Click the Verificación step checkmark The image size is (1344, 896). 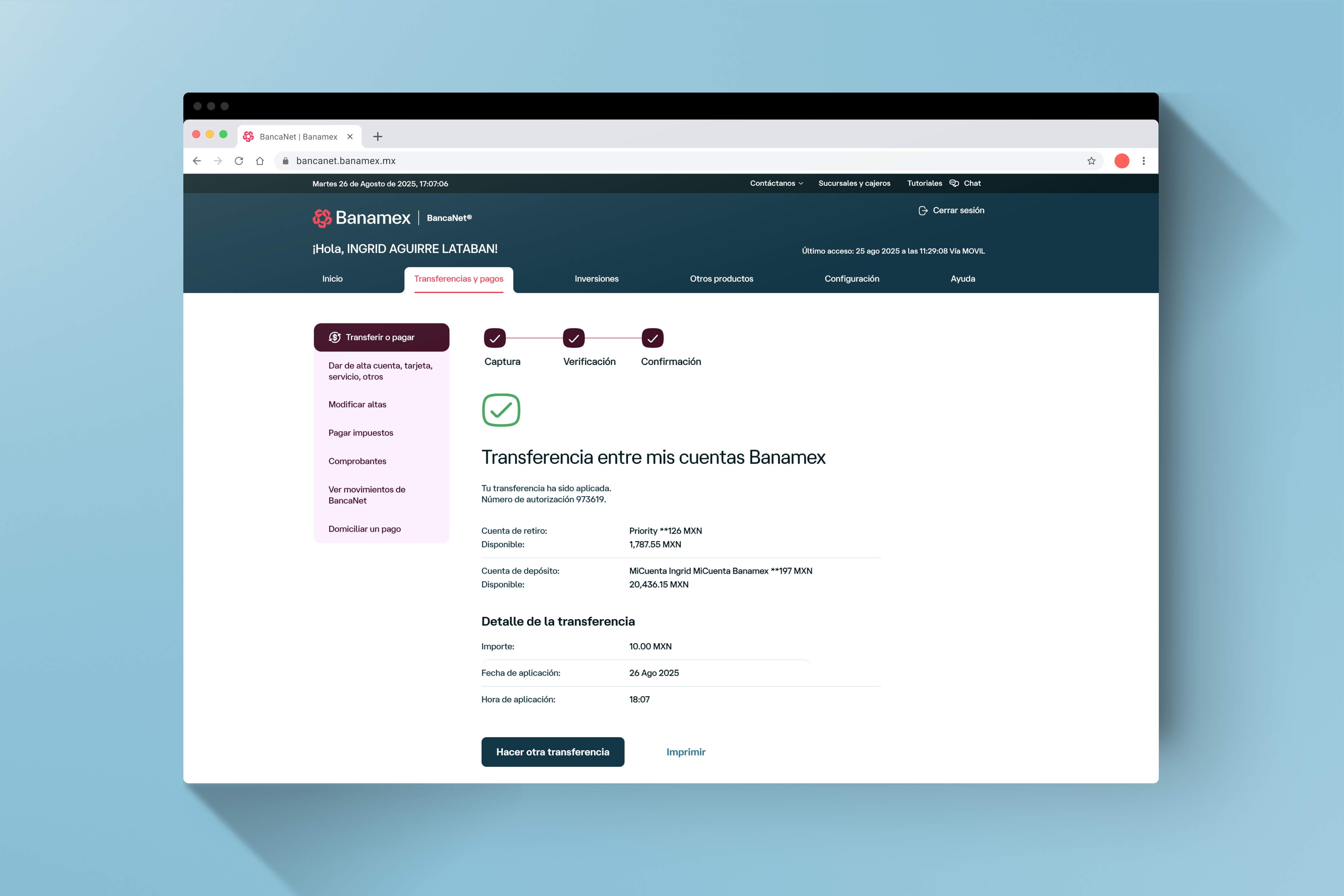573,338
